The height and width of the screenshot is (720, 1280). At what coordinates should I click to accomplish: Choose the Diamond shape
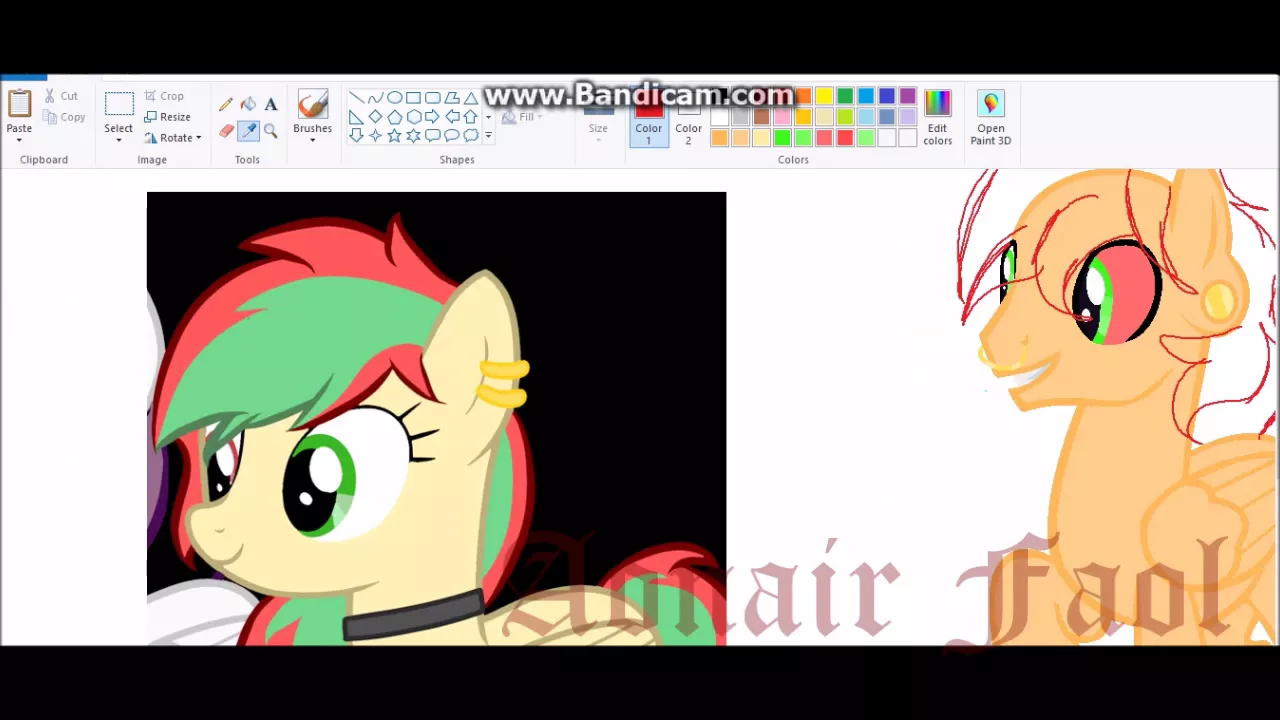pyautogui.click(x=375, y=117)
